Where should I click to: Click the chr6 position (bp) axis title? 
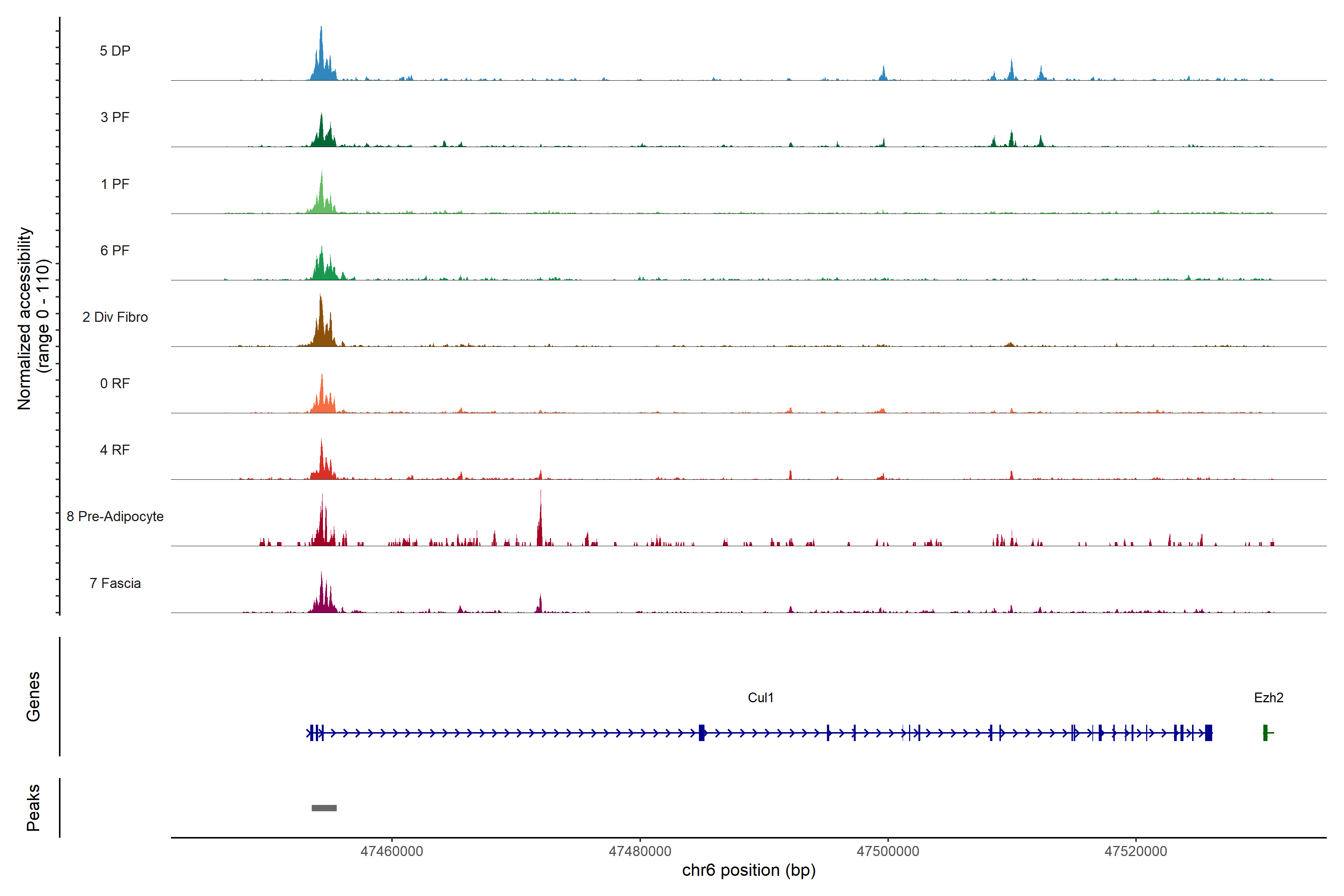click(x=749, y=870)
